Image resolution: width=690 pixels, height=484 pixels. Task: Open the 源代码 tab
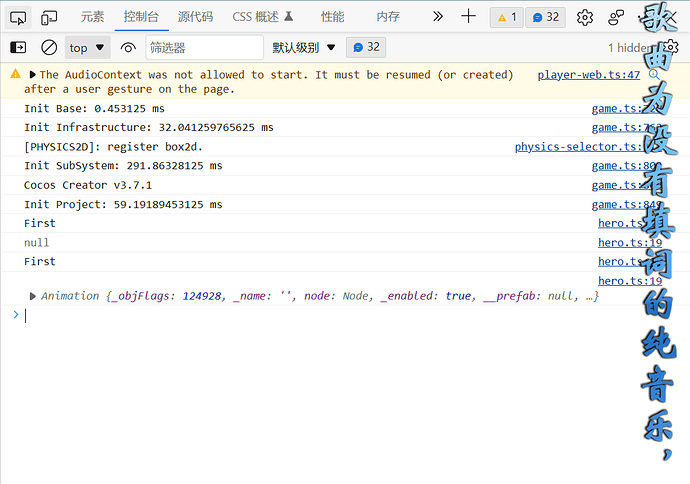point(195,17)
